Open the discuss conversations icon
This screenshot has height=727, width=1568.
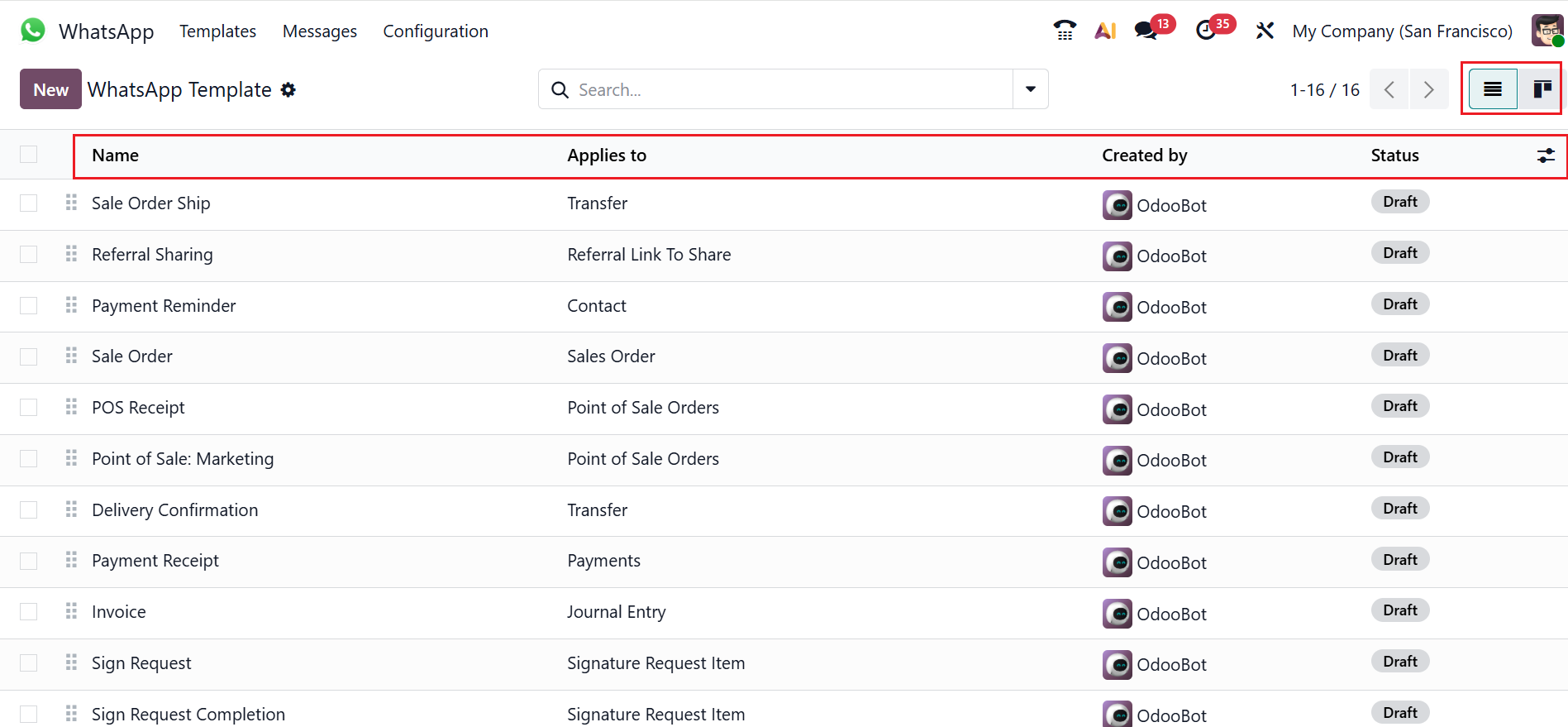tap(1146, 31)
